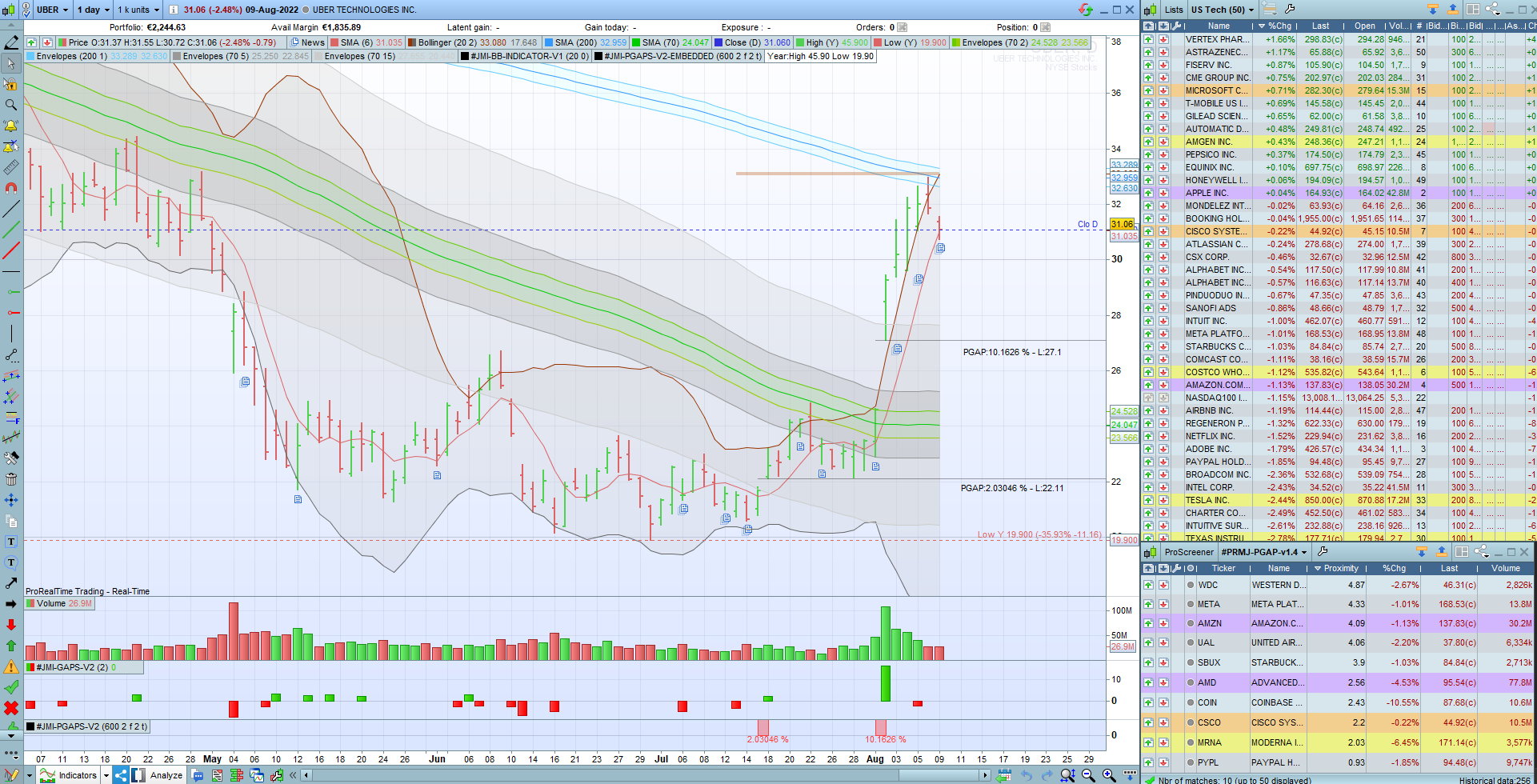This screenshot has width=1537, height=784.
Task: Select the magnifier zoom tool in left toolbar
Action: click(11, 105)
